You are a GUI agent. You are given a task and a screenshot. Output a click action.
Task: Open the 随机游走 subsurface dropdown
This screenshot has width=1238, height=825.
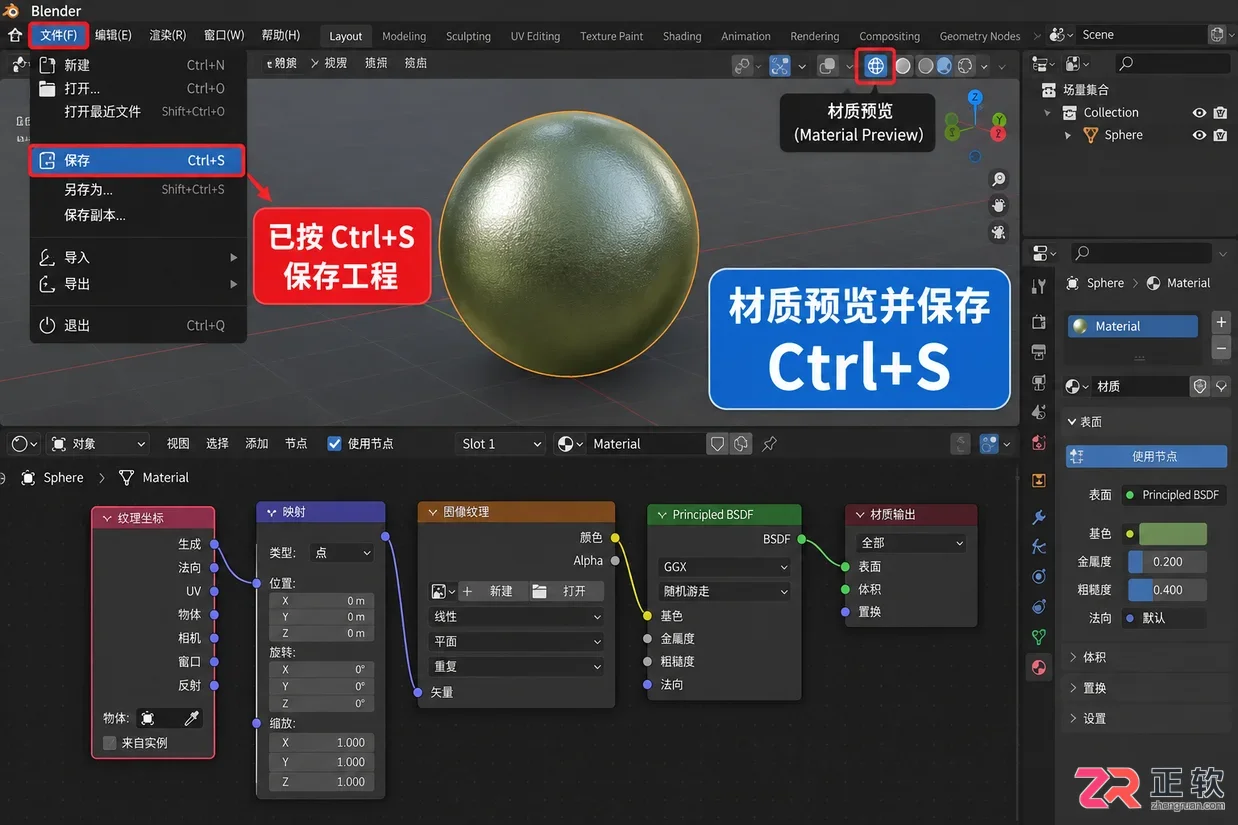(724, 591)
